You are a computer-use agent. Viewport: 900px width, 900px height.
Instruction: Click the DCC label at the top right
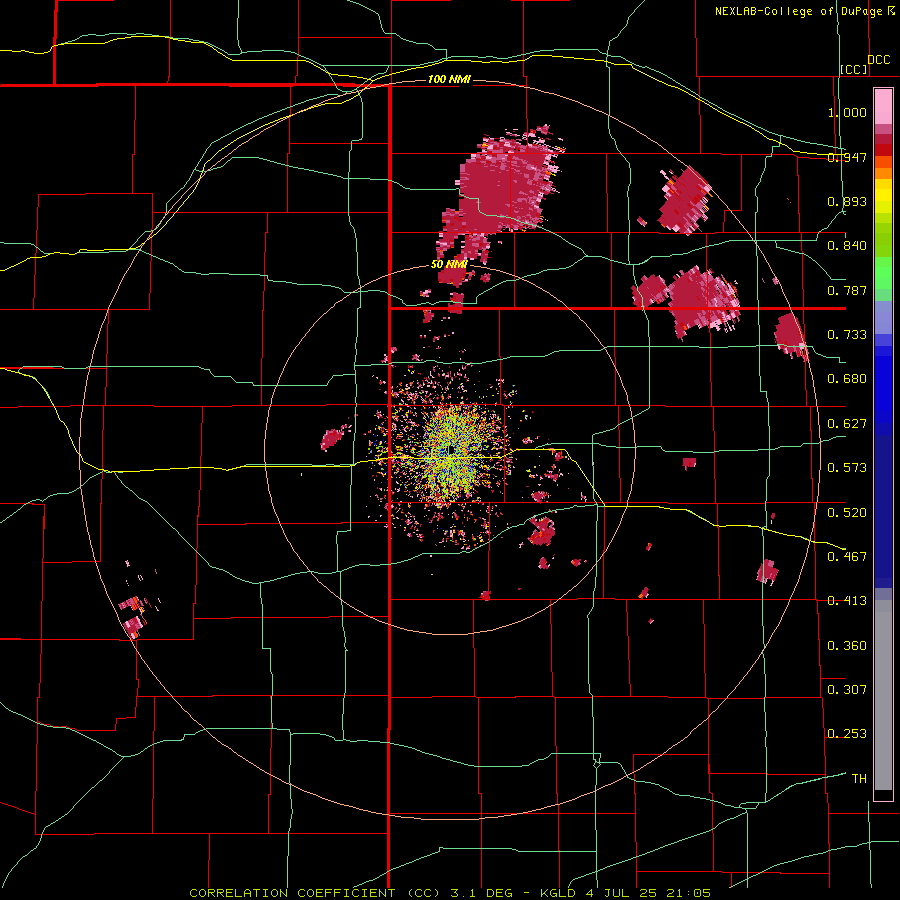pos(879,60)
